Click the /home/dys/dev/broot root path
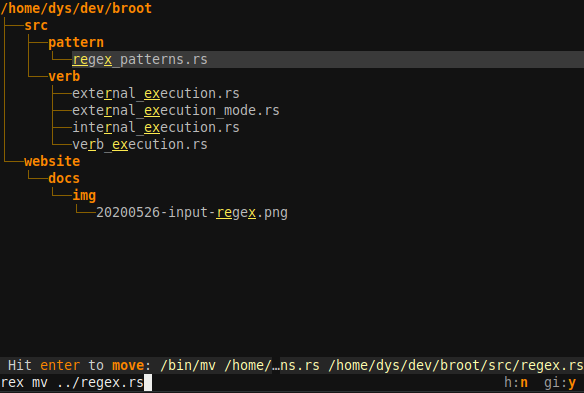 (76, 8)
